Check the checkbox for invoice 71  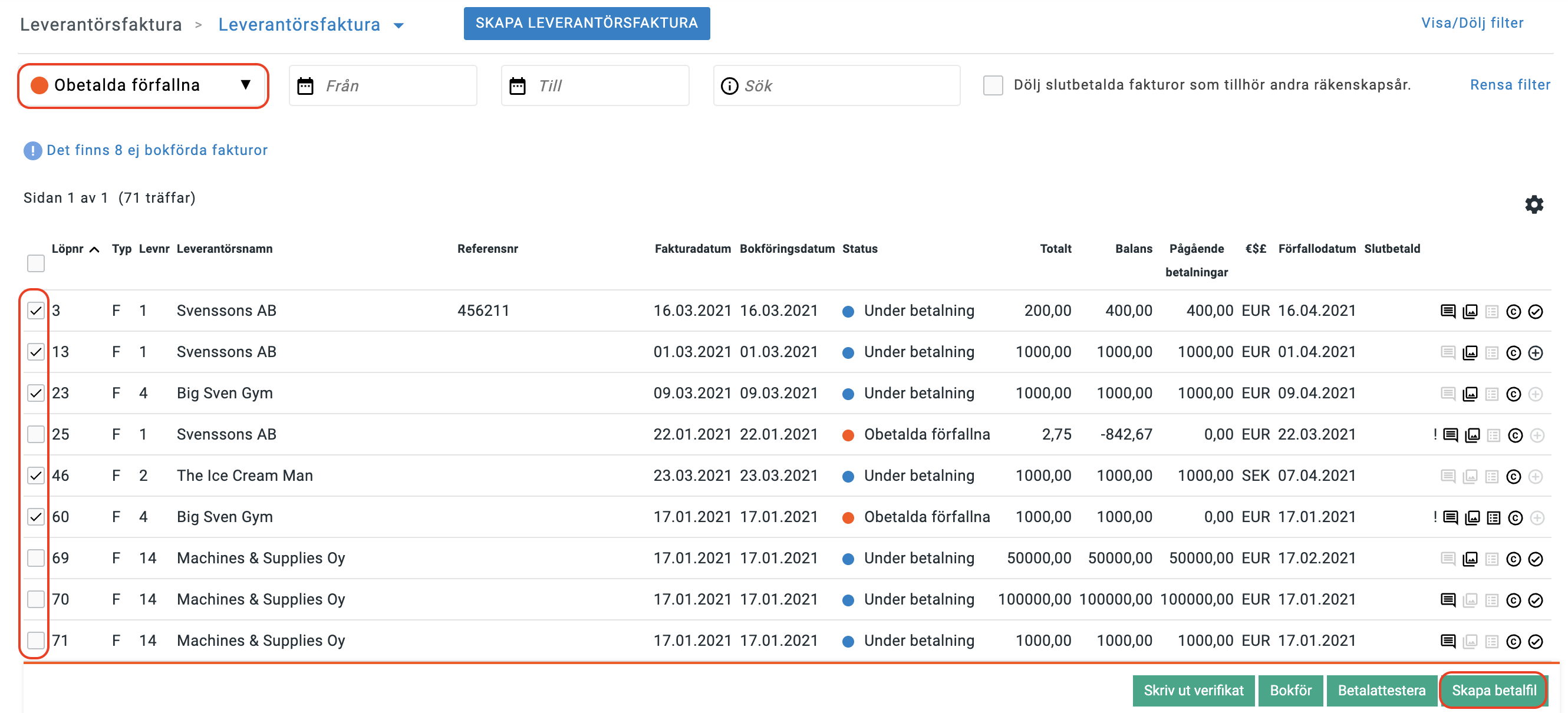tap(36, 641)
